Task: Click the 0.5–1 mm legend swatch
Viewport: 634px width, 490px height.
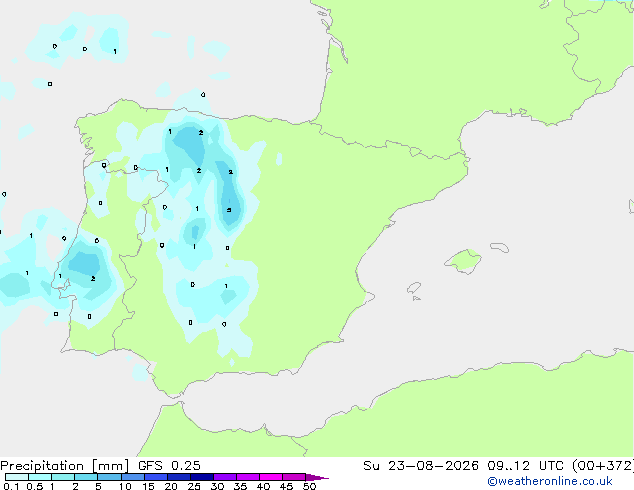Action: [x=40, y=477]
